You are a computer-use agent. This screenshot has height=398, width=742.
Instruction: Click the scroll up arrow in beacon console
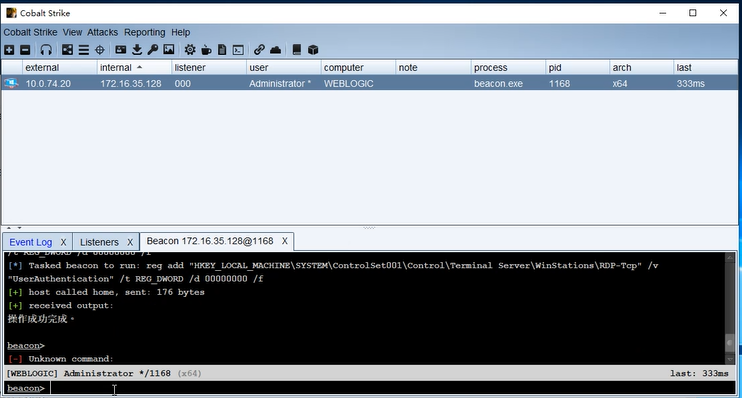730,257
